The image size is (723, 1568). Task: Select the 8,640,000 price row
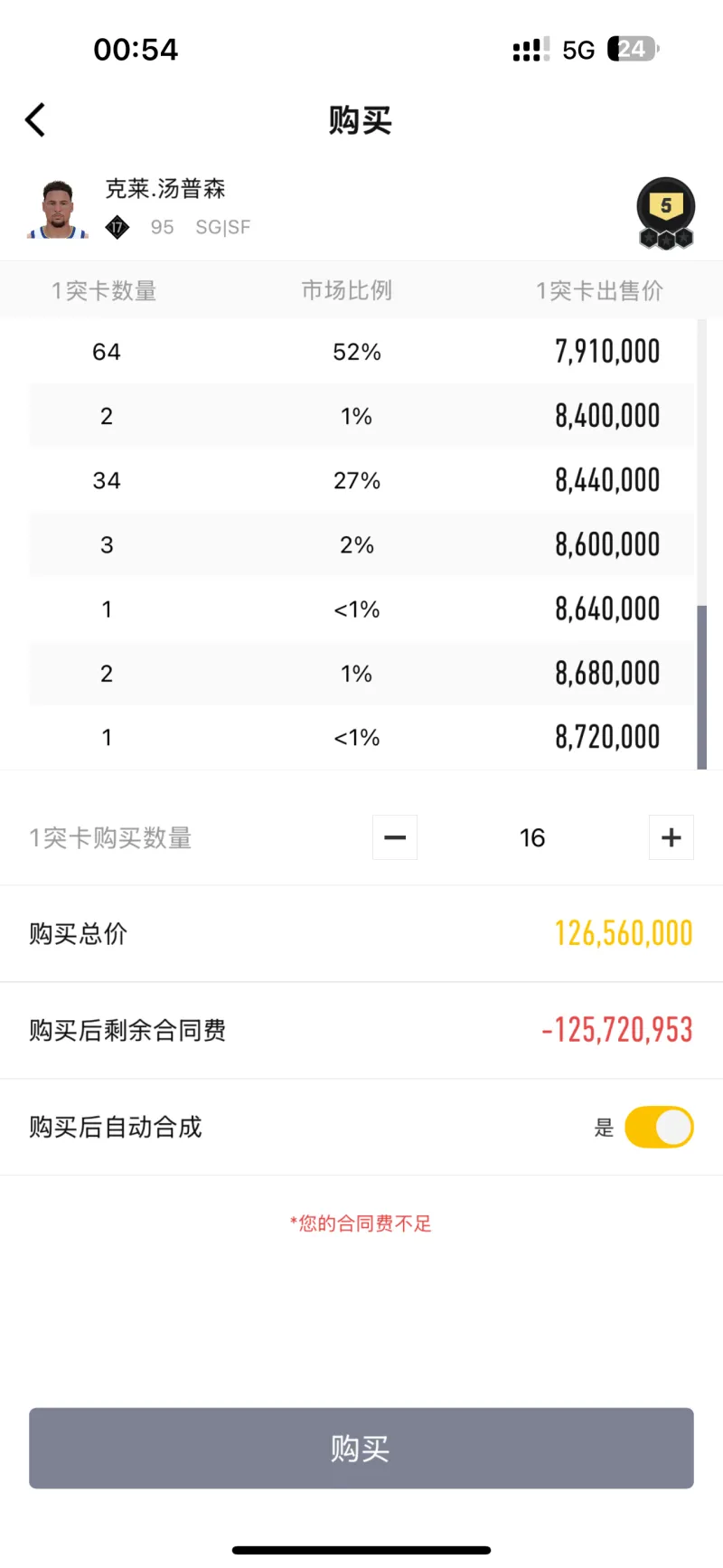pyautogui.click(x=361, y=609)
